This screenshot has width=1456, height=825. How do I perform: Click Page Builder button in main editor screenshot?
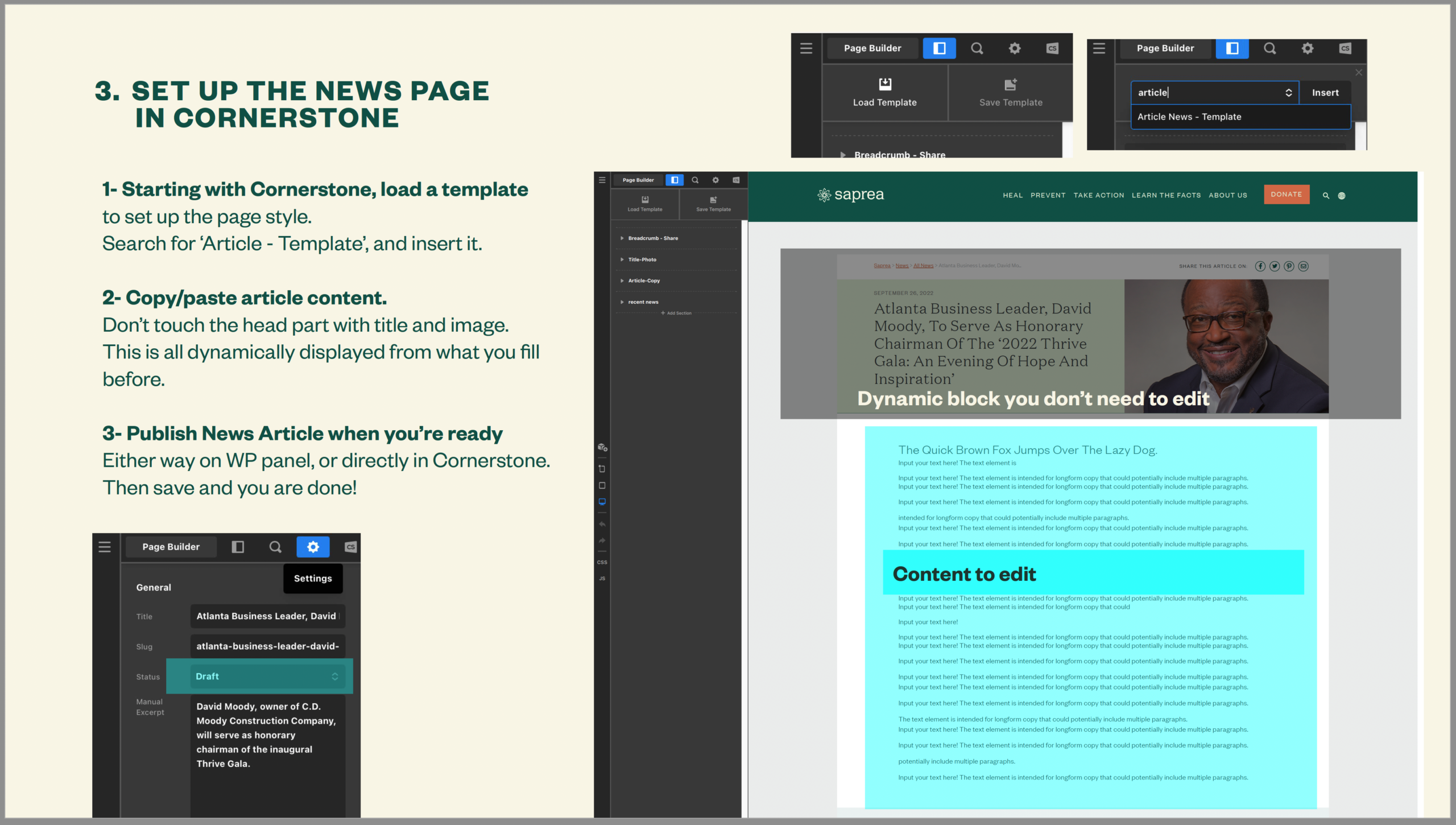pyautogui.click(x=638, y=180)
